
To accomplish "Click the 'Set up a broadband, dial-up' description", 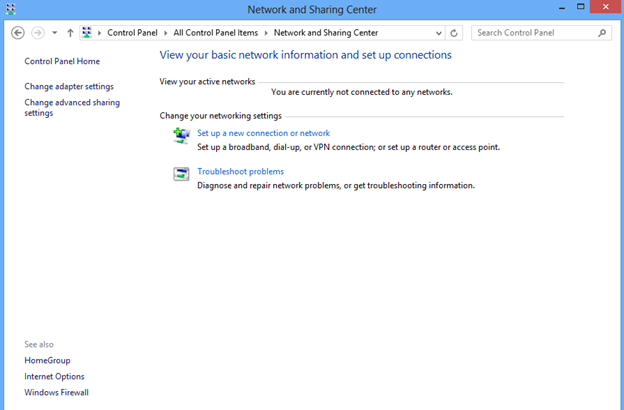I will [x=349, y=147].
